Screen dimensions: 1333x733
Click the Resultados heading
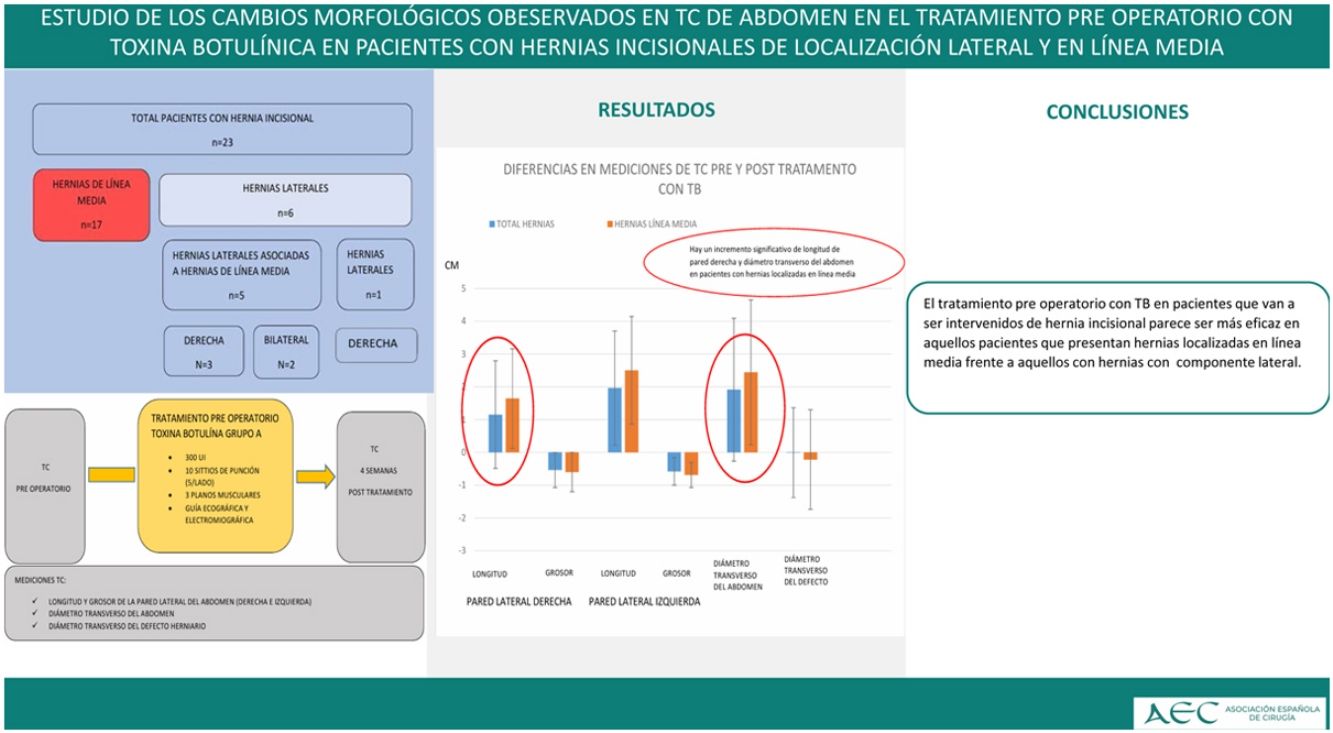click(656, 110)
